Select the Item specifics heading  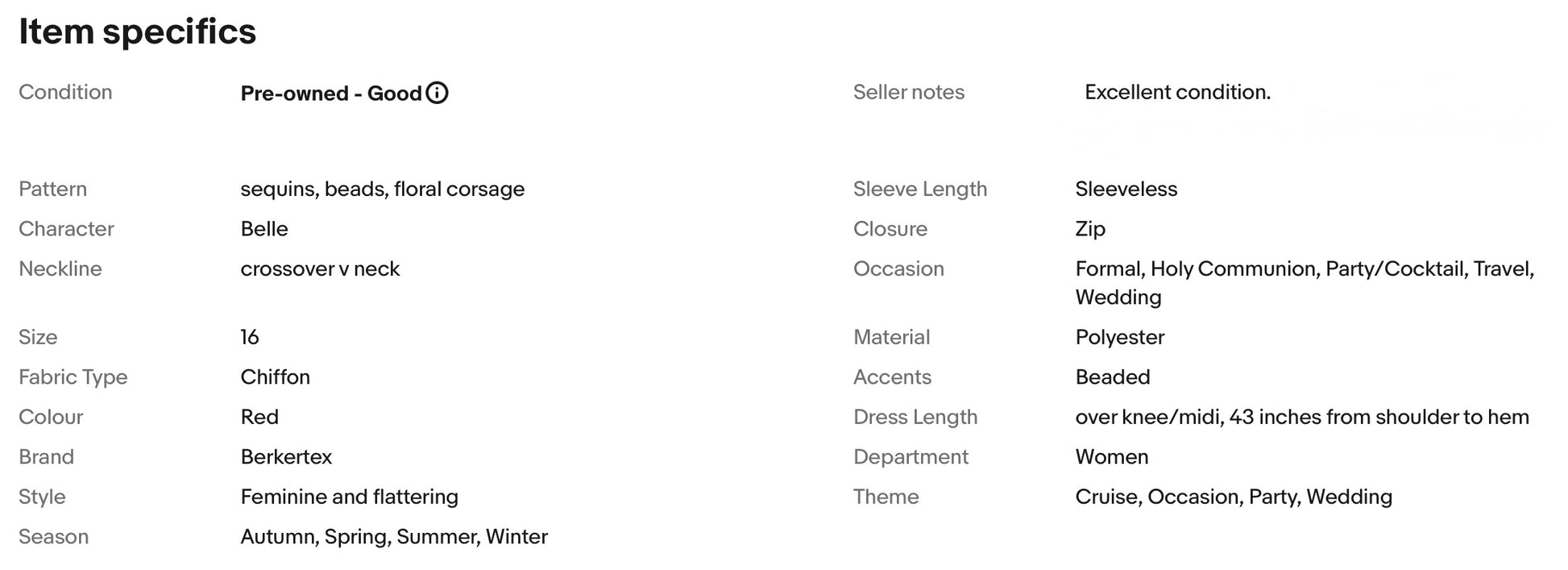(138, 32)
